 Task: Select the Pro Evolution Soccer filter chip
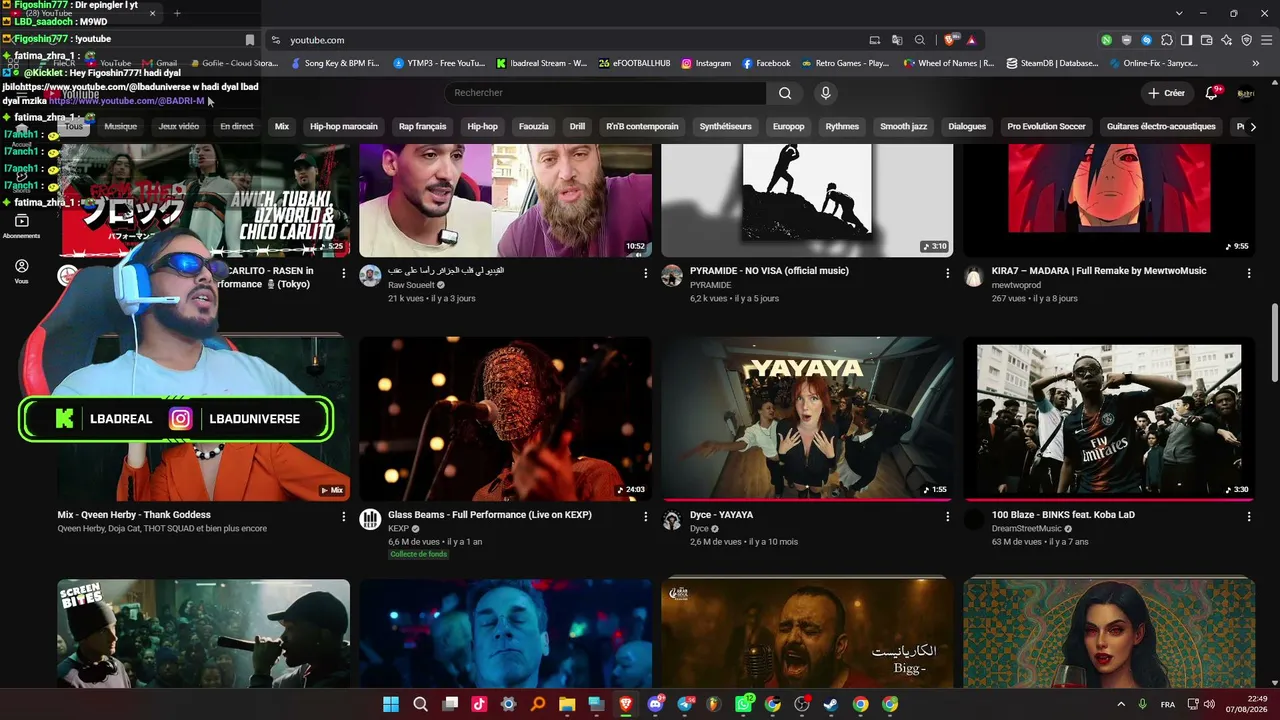(1047, 127)
